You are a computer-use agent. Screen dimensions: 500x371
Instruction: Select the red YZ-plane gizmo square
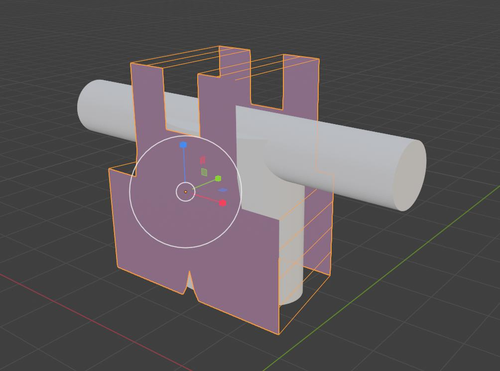[x=202, y=160]
